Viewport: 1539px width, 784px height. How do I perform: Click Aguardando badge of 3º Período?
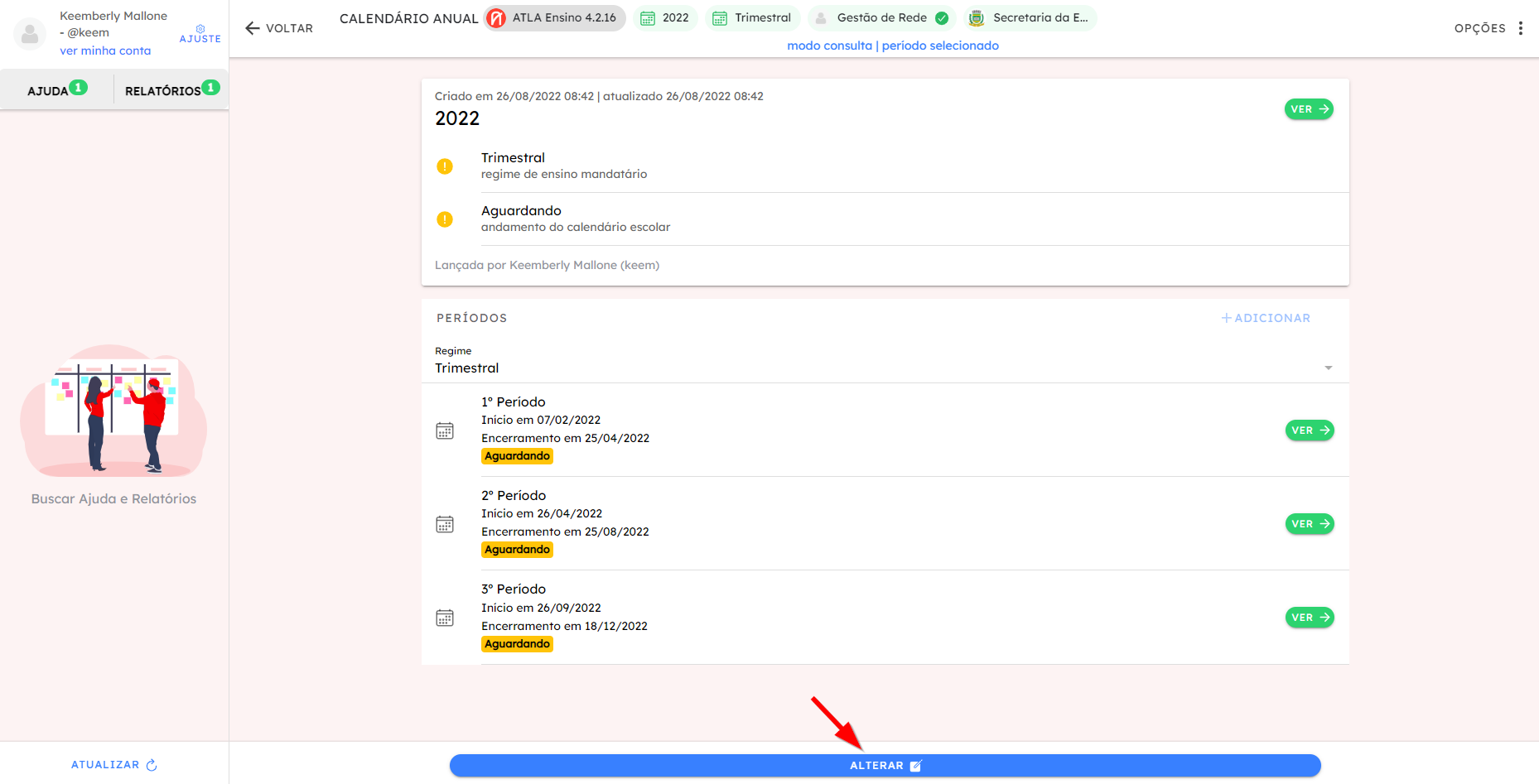tap(517, 644)
